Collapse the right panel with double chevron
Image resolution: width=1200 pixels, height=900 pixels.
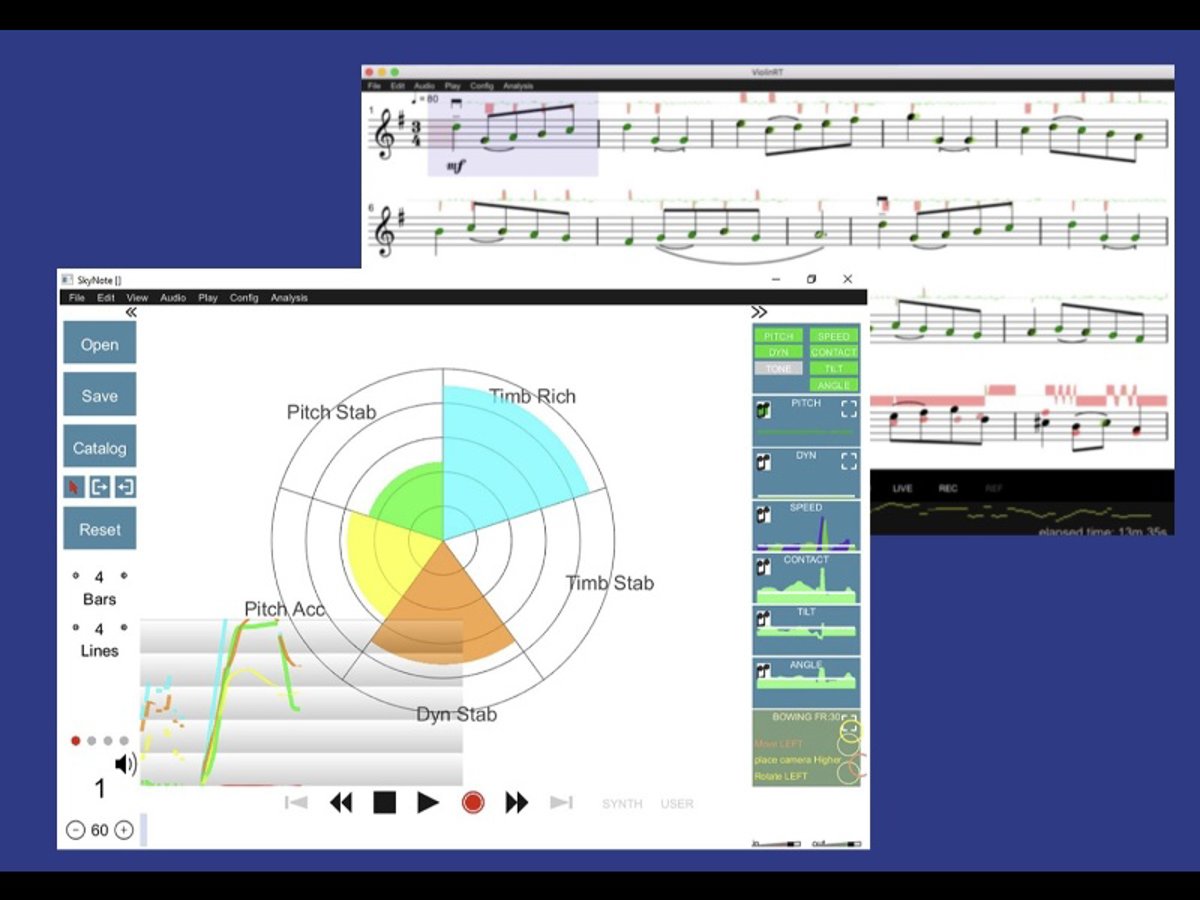point(759,313)
